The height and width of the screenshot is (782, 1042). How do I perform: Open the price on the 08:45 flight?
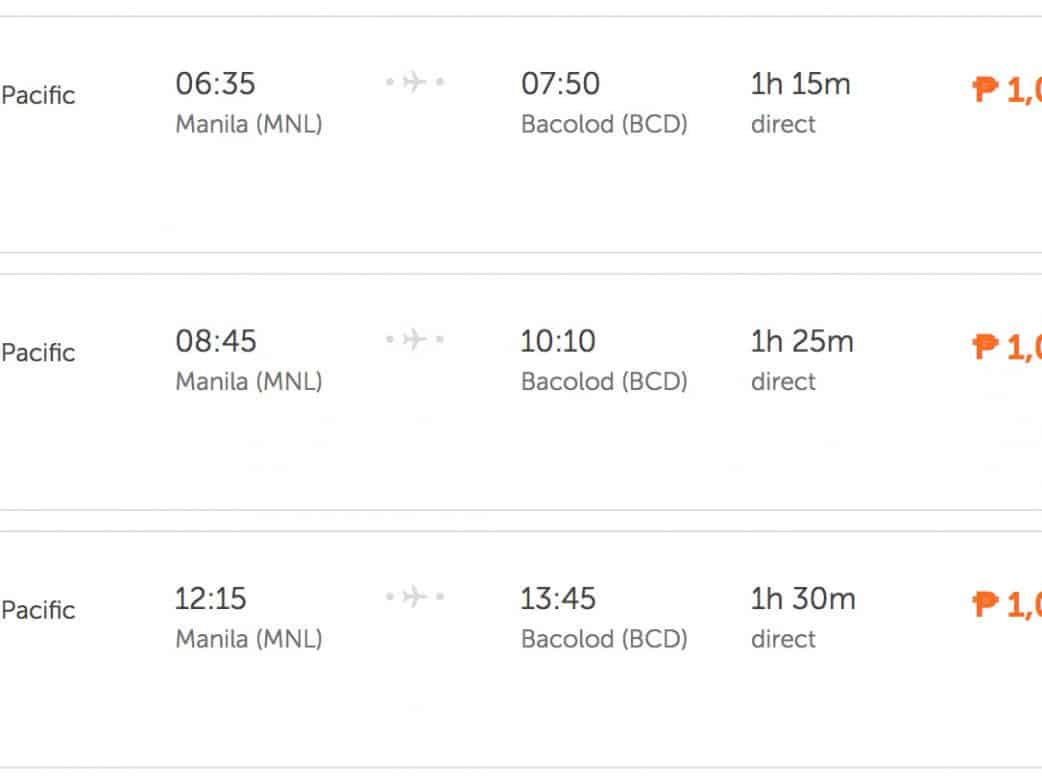click(1007, 348)
